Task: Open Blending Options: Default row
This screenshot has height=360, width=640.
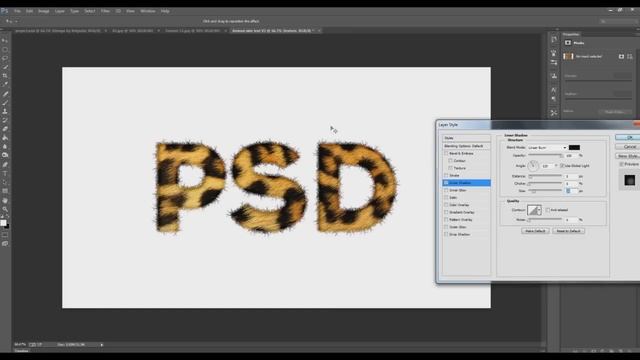Action: 466,146
